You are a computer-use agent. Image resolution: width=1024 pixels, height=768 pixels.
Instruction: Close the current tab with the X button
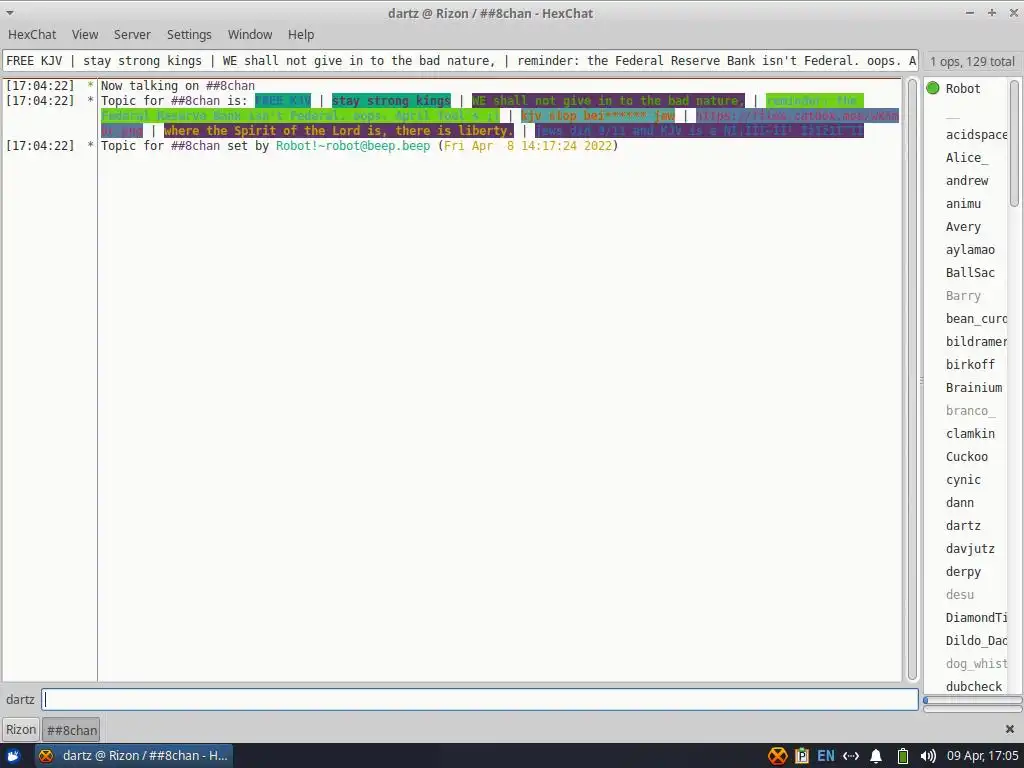[1010, 729]
